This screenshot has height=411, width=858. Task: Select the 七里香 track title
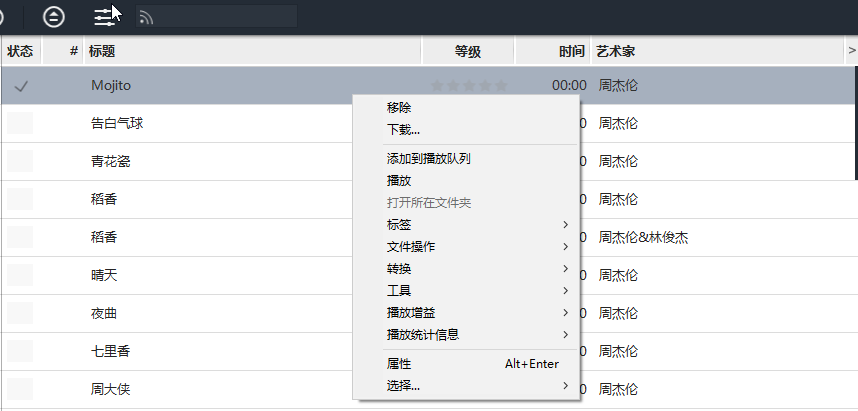click(111, 351)
